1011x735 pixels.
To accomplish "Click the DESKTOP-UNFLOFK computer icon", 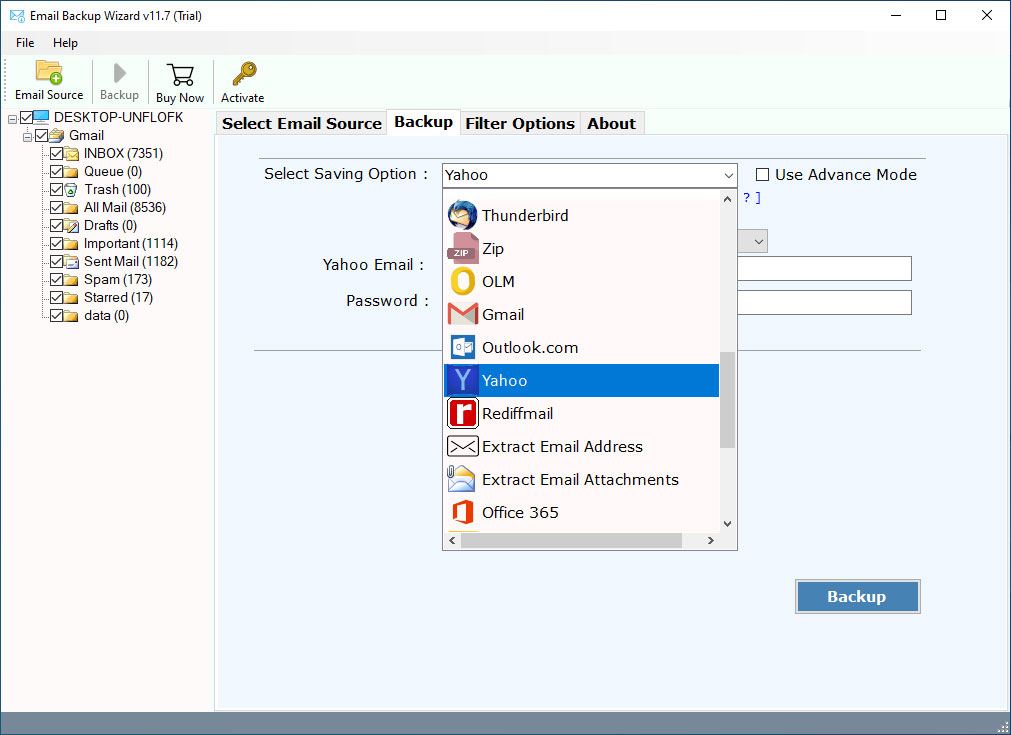I will [41, 117].
